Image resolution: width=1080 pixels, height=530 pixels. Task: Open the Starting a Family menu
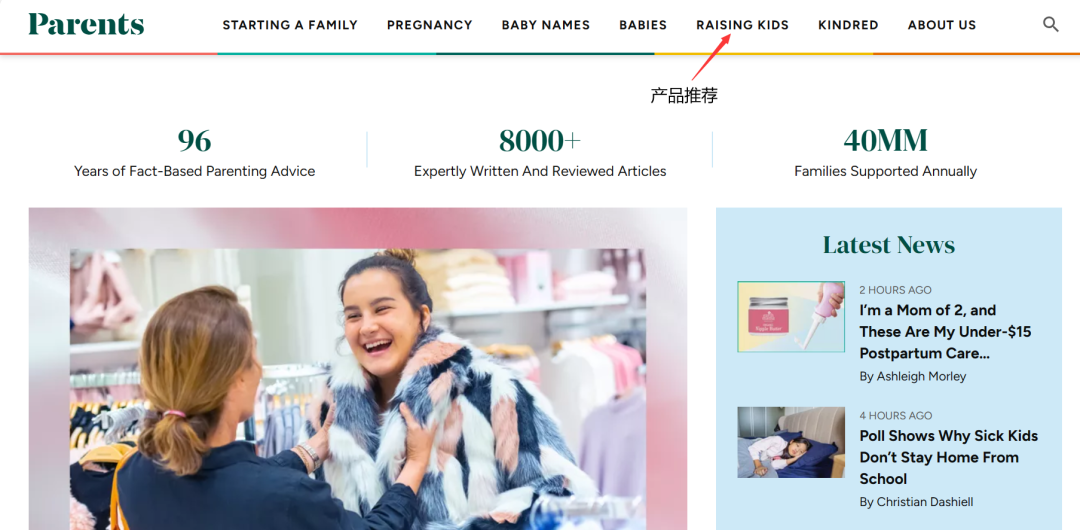290,26
